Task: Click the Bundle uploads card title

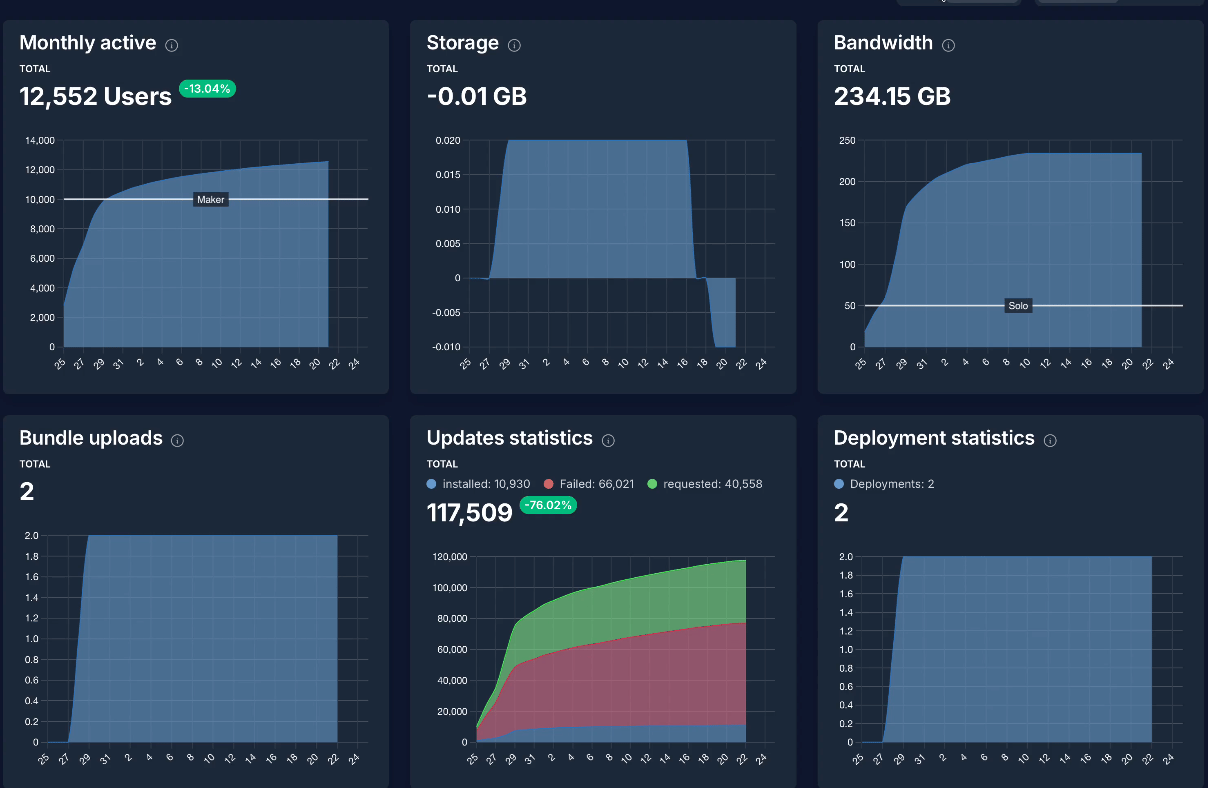Action: coord(91,438)
